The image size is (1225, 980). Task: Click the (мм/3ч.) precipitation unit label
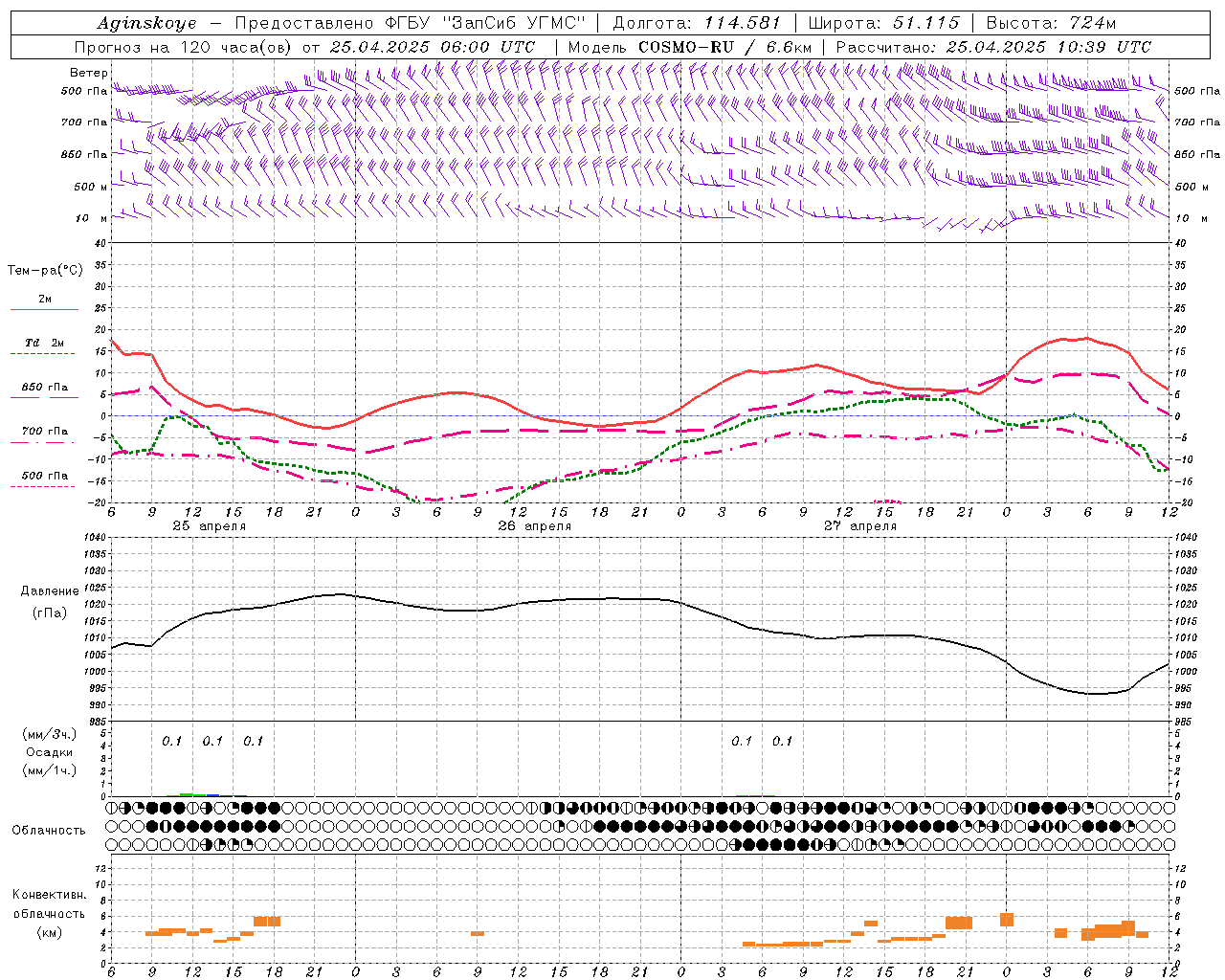50,735
